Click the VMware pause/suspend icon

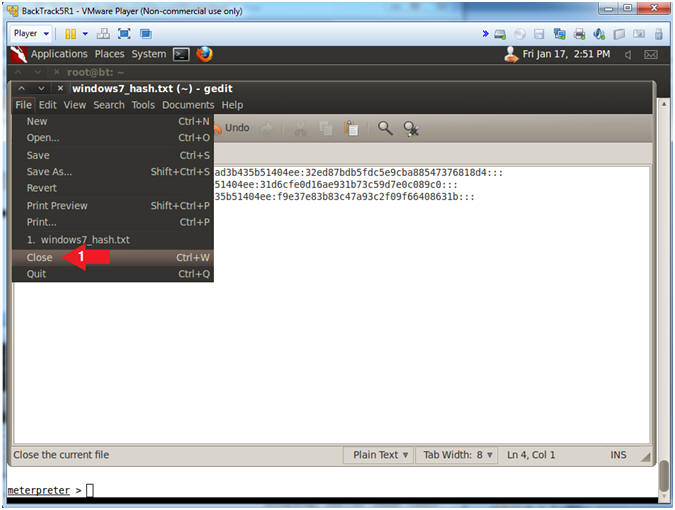coord(71,34)
